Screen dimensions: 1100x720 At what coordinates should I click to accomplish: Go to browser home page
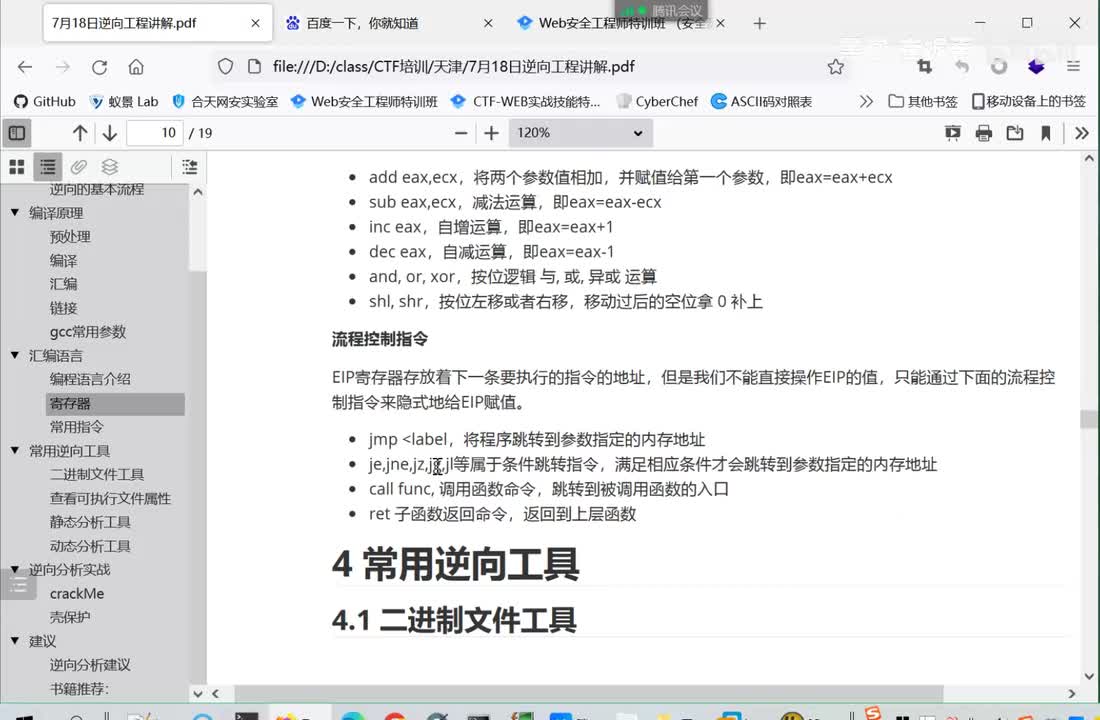[x=136, y=67]
